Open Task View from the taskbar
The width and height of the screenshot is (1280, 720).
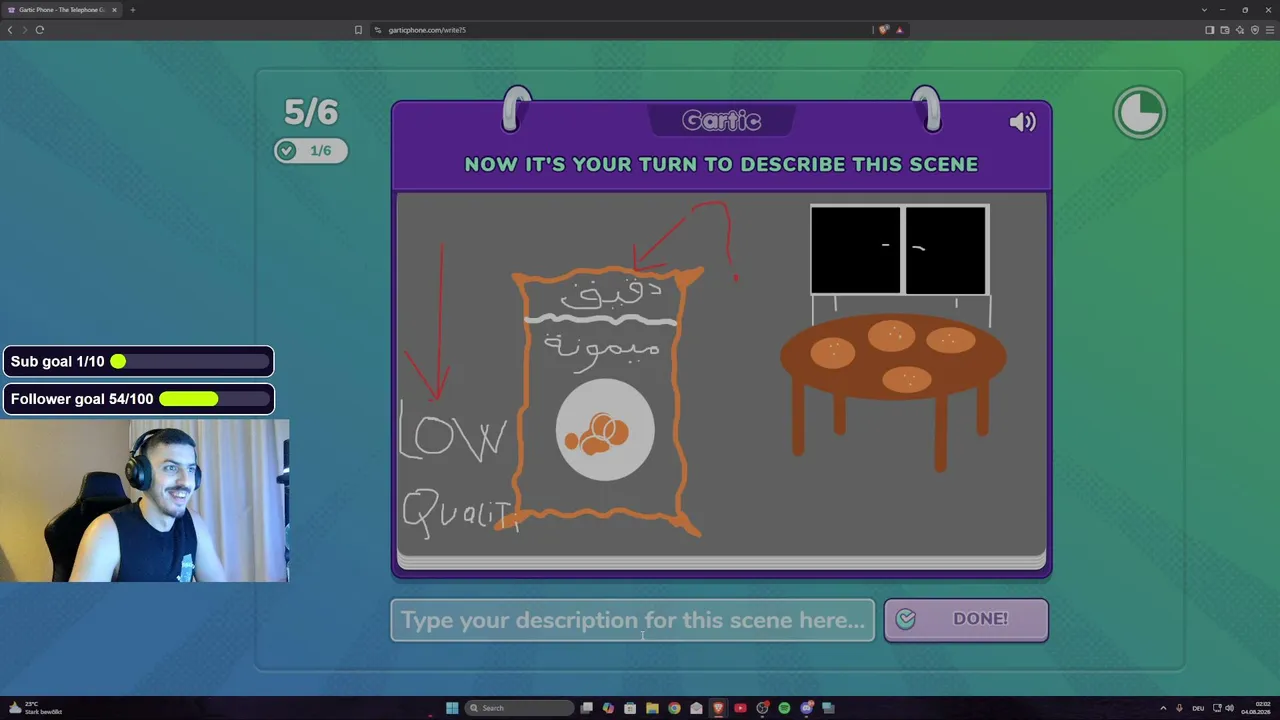[587, 708]
